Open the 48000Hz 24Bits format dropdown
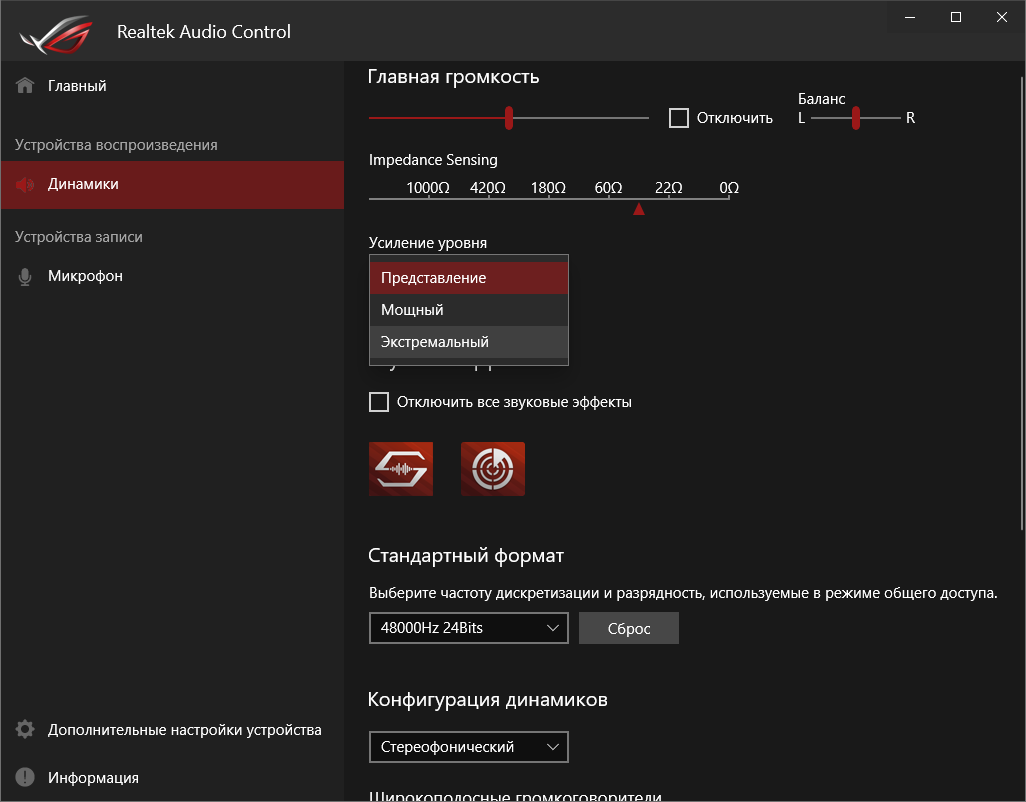Viewport: 1026px width, 802px height. 468,628
